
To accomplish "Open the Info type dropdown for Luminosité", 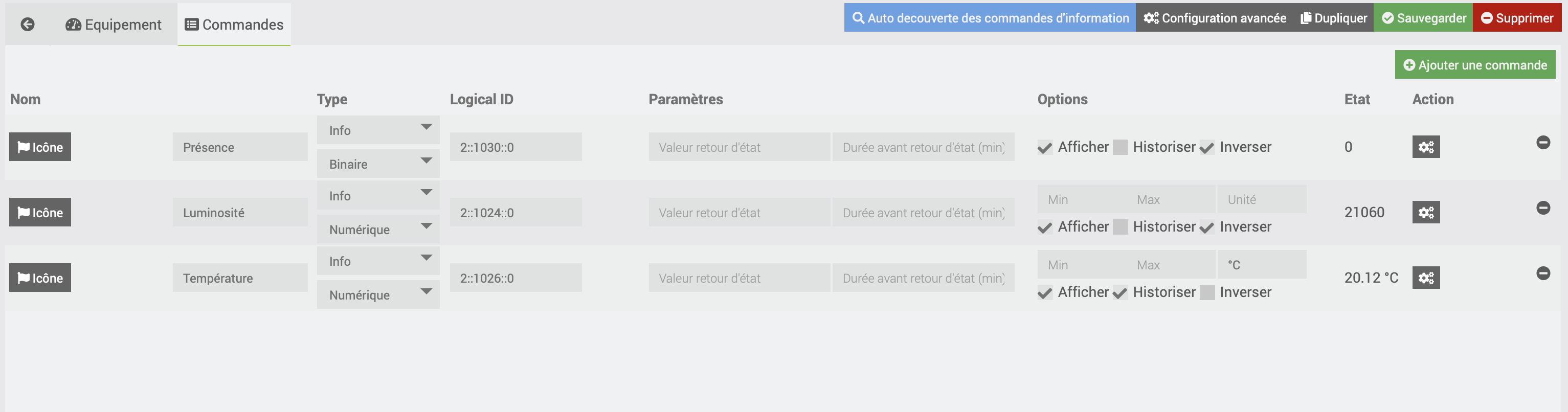I will 378,196.
